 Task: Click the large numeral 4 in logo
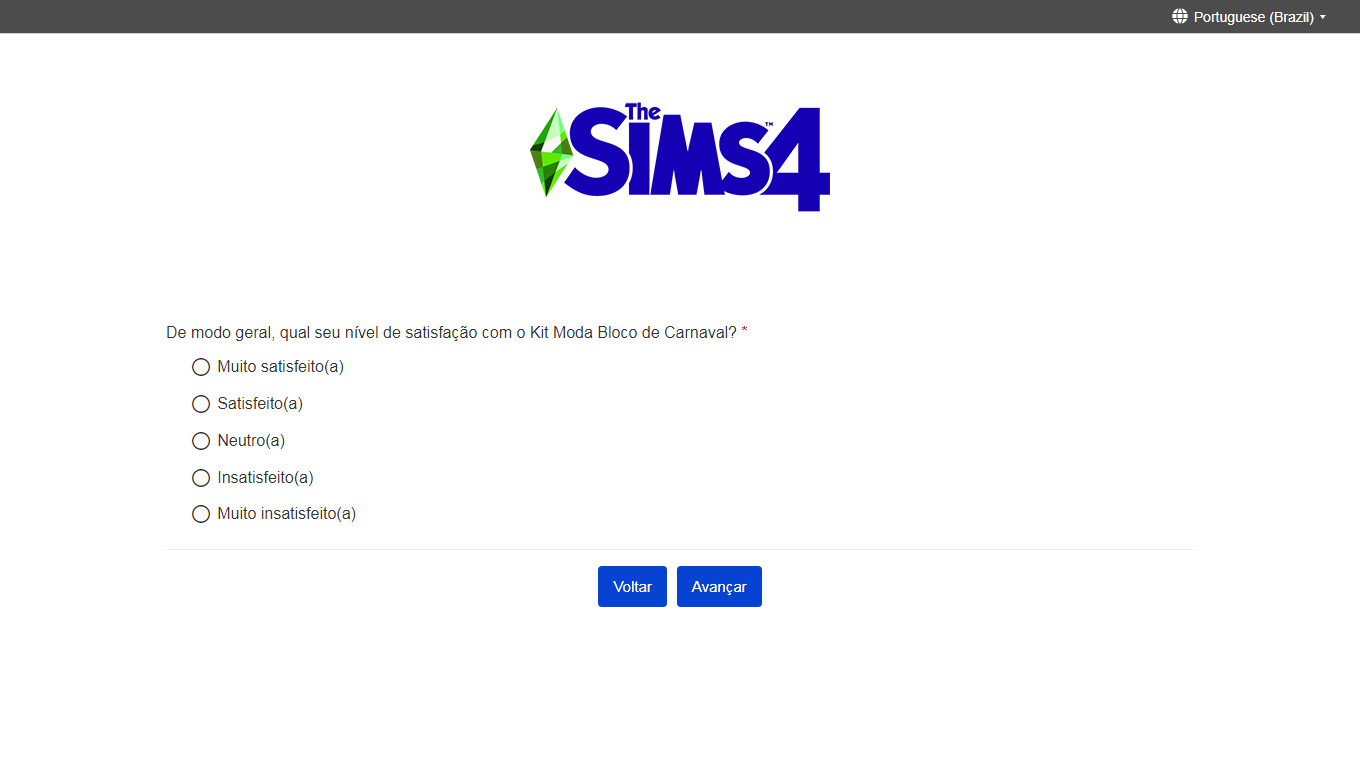pos(800,159)
